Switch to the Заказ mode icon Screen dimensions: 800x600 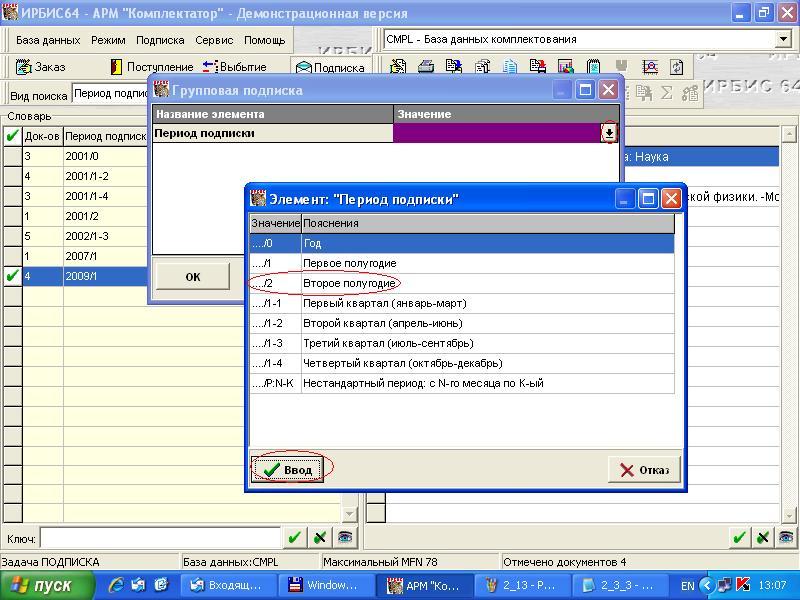(x=42, y=67)
